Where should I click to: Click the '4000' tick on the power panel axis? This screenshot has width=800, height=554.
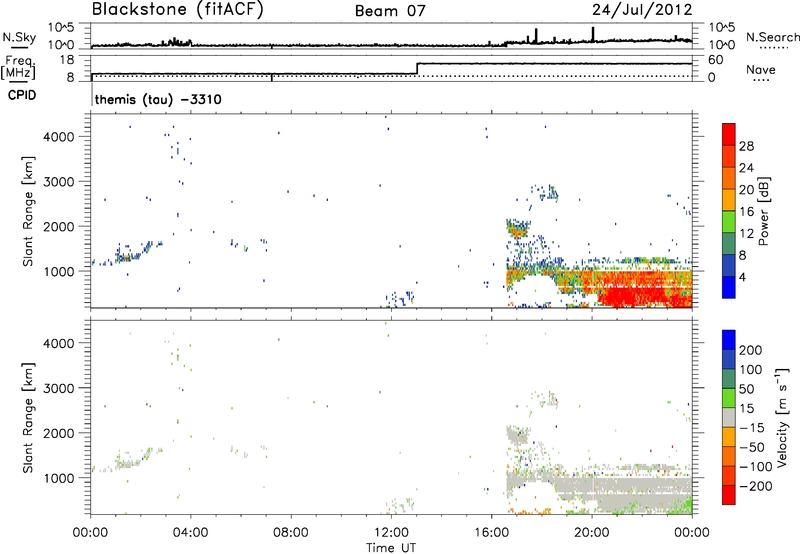click(x=58, y=137)
